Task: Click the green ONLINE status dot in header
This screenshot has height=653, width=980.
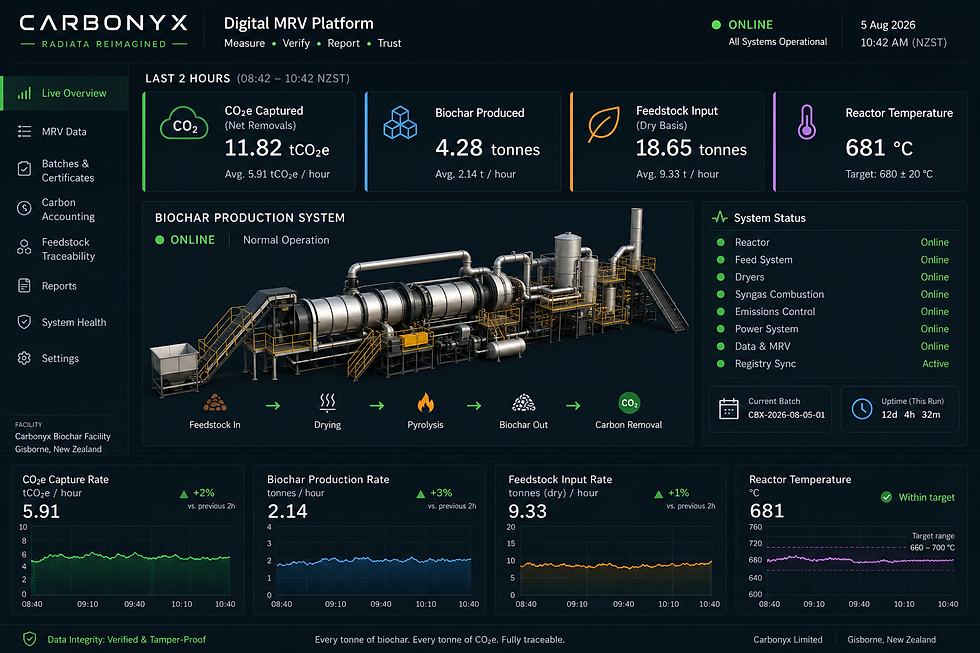Action: (716, 25)
